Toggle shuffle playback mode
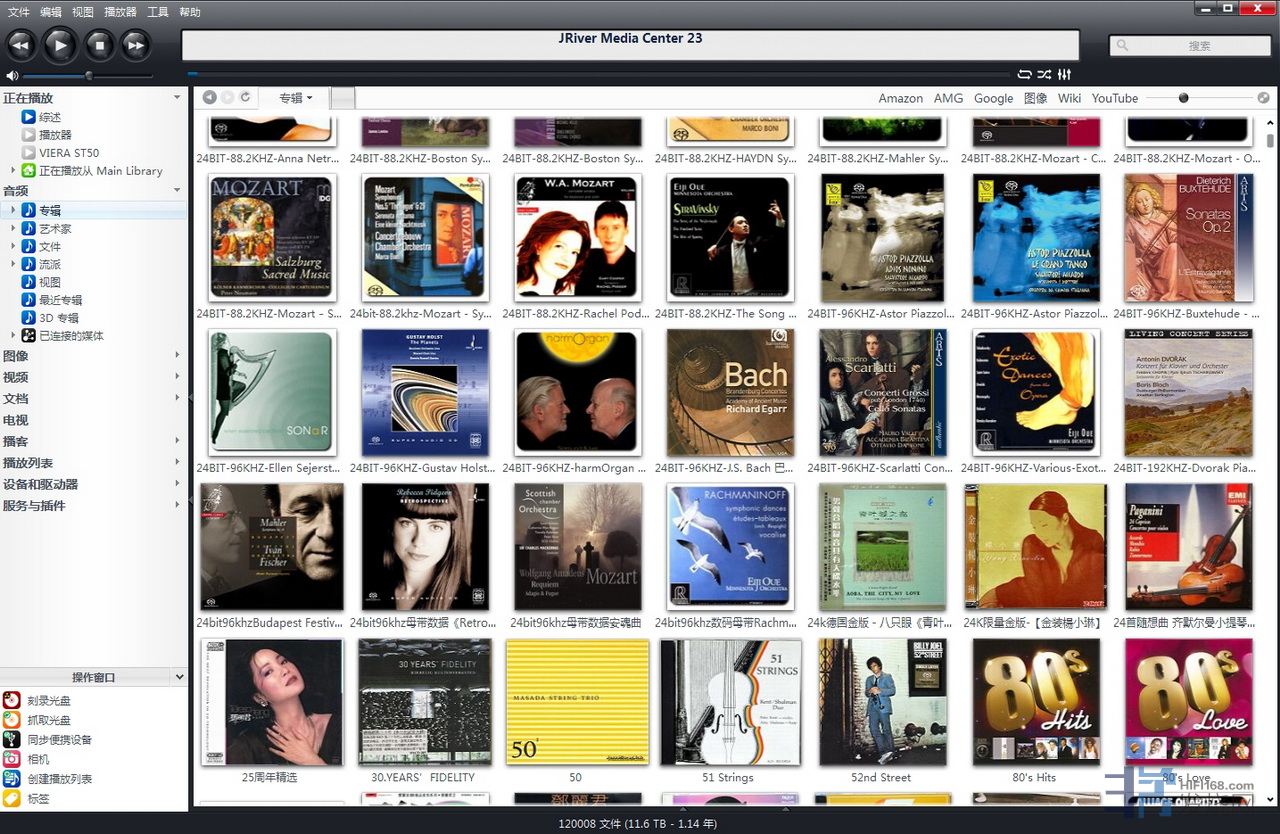This screenshot has width=1280, height=834. point(1044,75)
